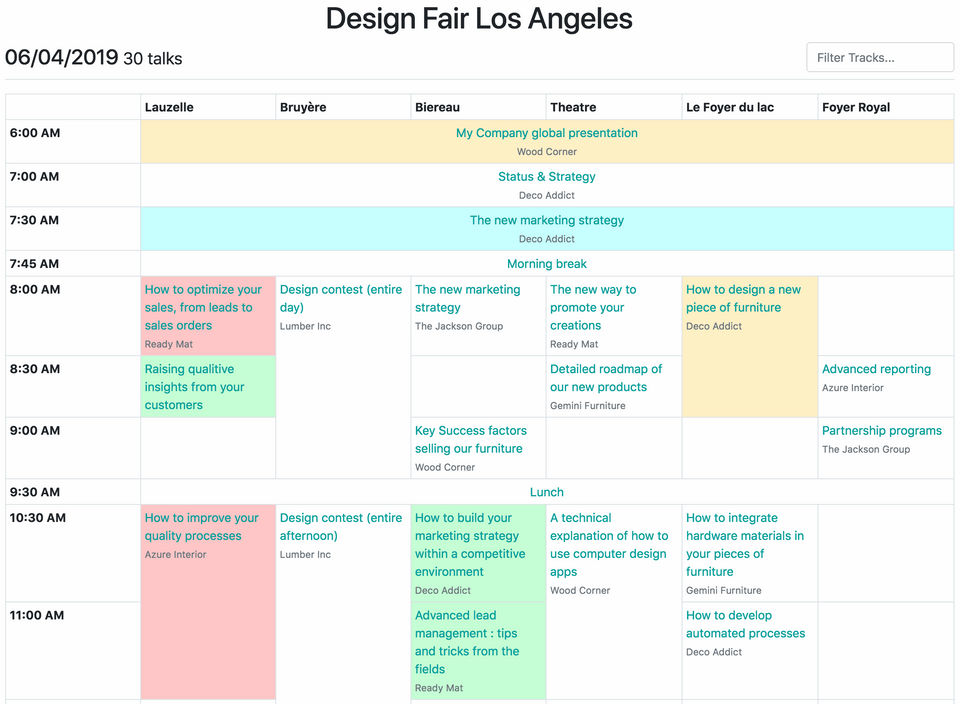Viewport: 960px width, 704px height.
Task: Open My Company global presentation talk
Action: coord(546,133)
